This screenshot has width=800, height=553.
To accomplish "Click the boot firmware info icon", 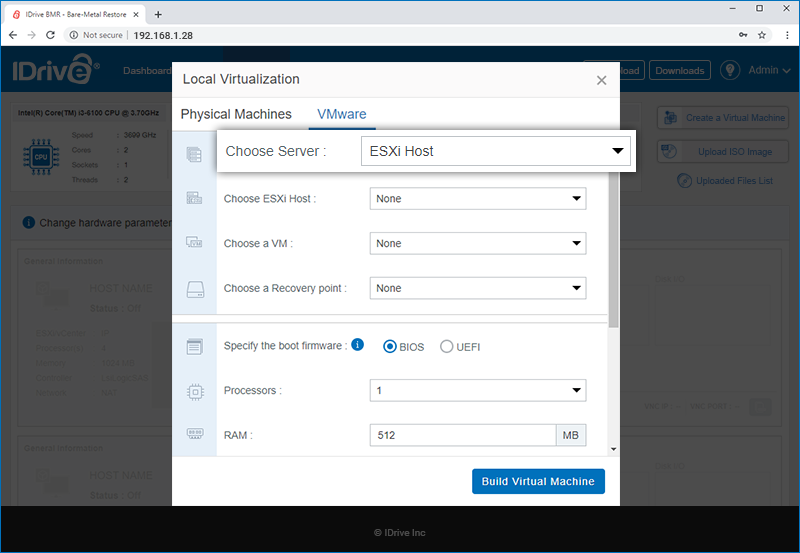I will (358, 345).
